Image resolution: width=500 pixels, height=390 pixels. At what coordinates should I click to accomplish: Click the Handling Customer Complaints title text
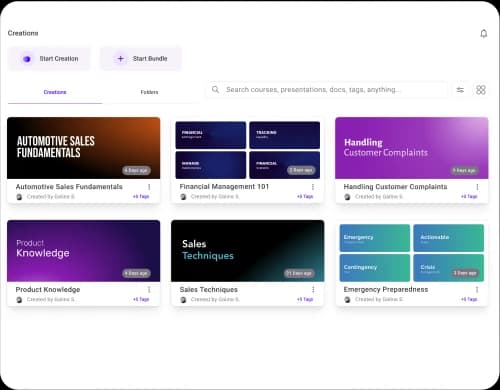[x=395, y=187]
